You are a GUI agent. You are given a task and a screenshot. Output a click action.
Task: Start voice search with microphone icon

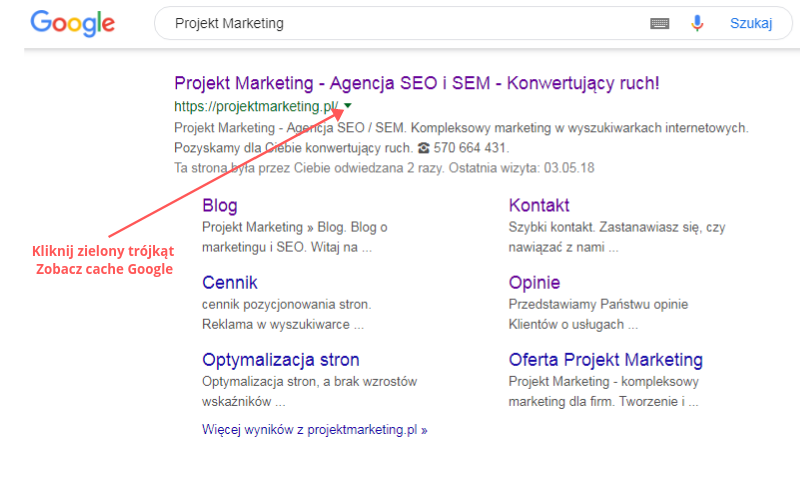(x=697, y=23)
